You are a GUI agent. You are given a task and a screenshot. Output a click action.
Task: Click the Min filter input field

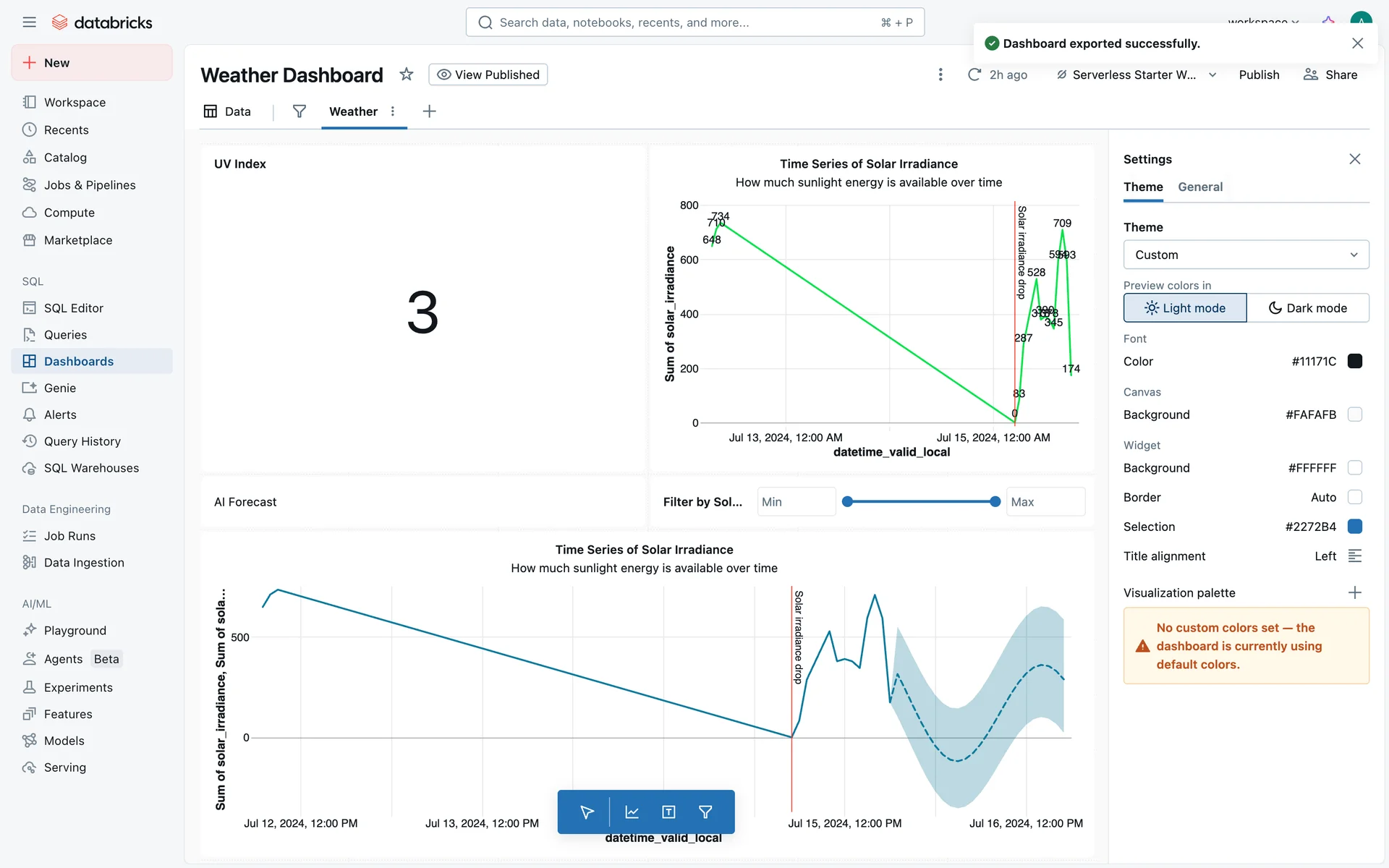tap(795, 502)
